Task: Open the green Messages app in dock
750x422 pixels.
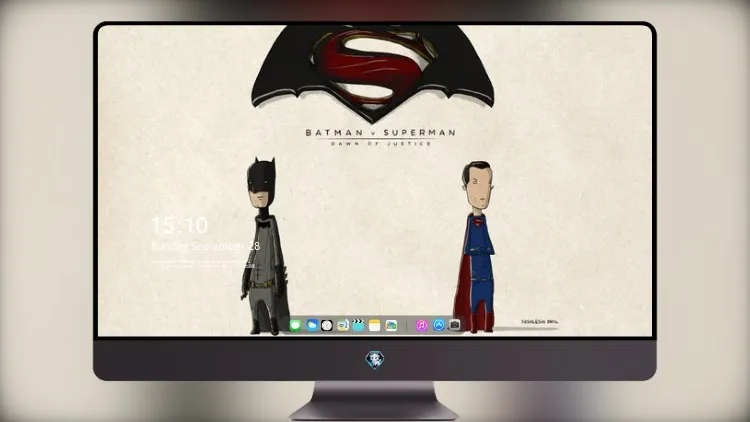Action: pos(295,325)
